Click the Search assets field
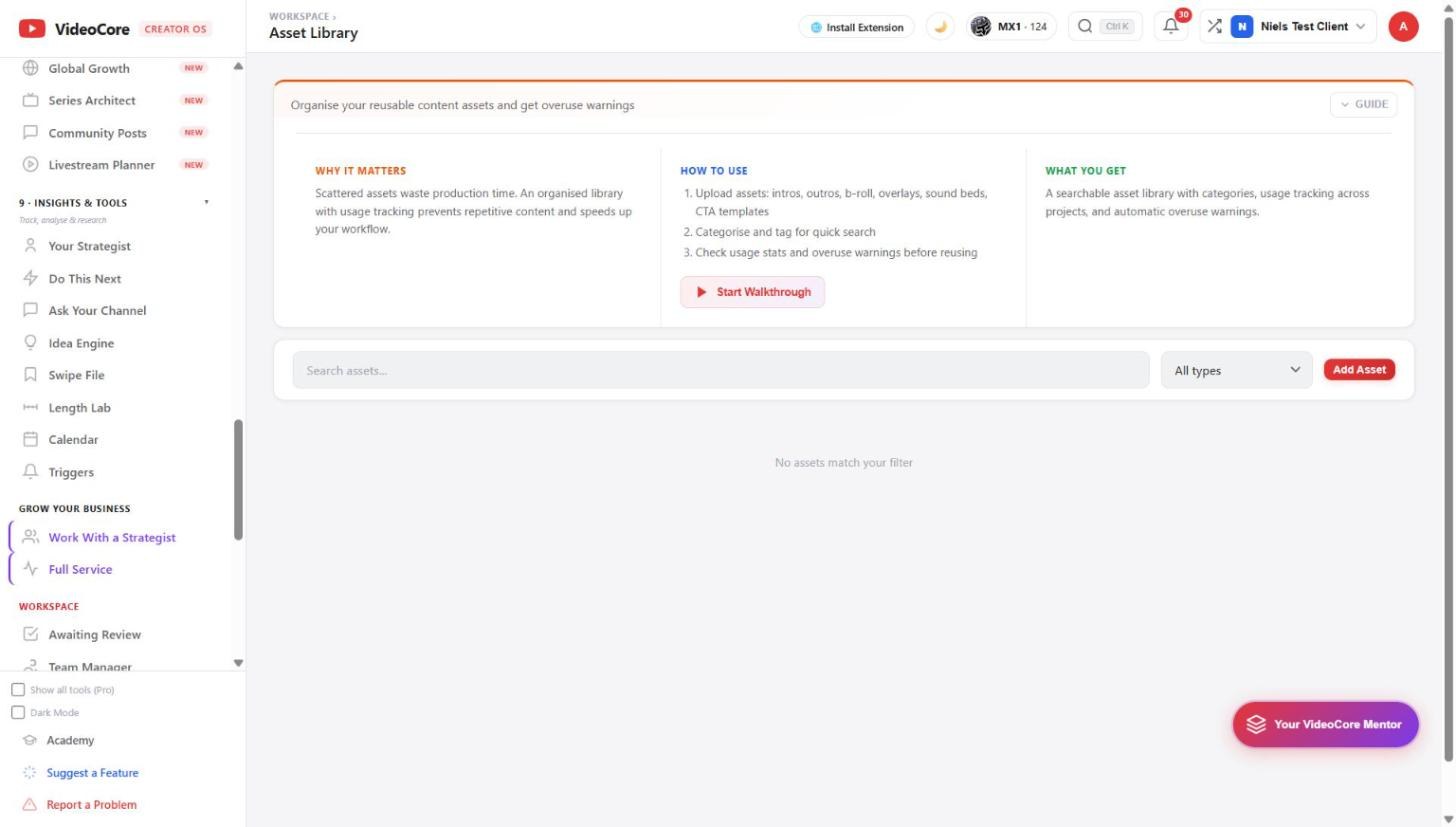 721,370
